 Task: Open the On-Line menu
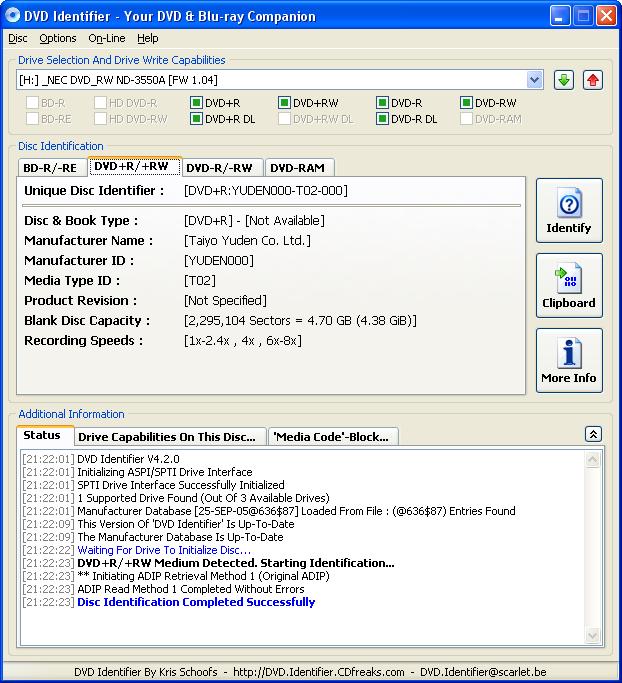(107, 38)
